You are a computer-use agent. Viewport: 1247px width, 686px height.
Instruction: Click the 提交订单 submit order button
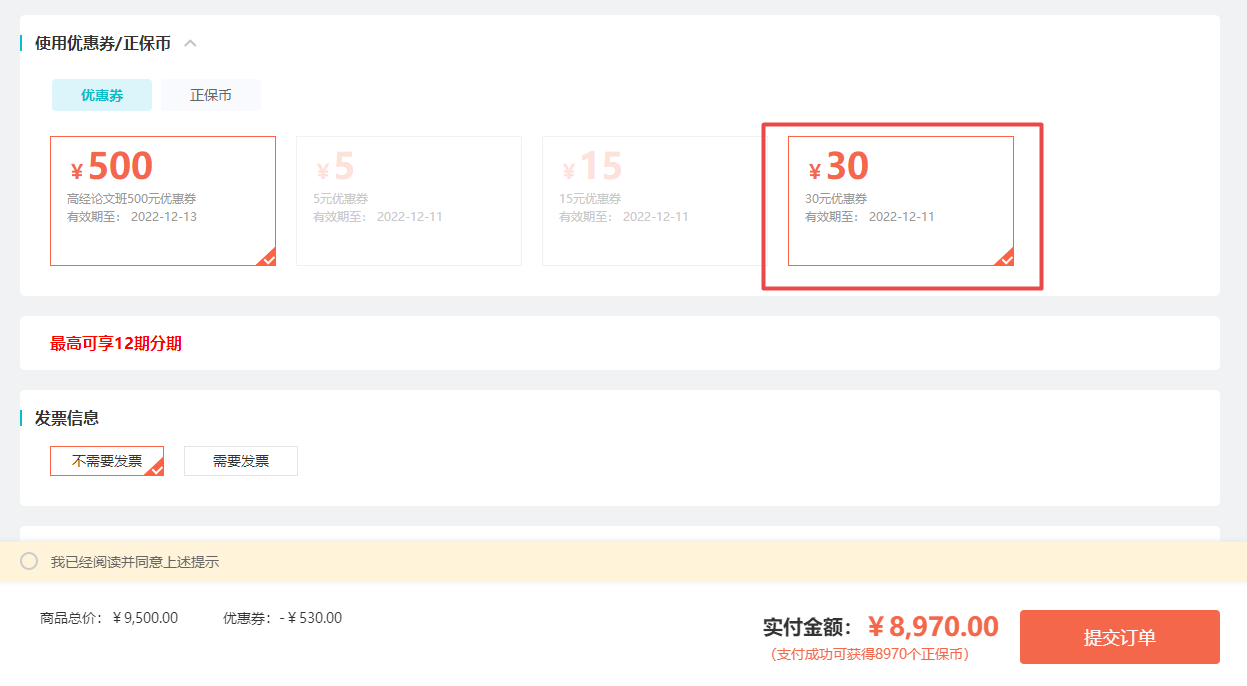tap(1119, 636)
